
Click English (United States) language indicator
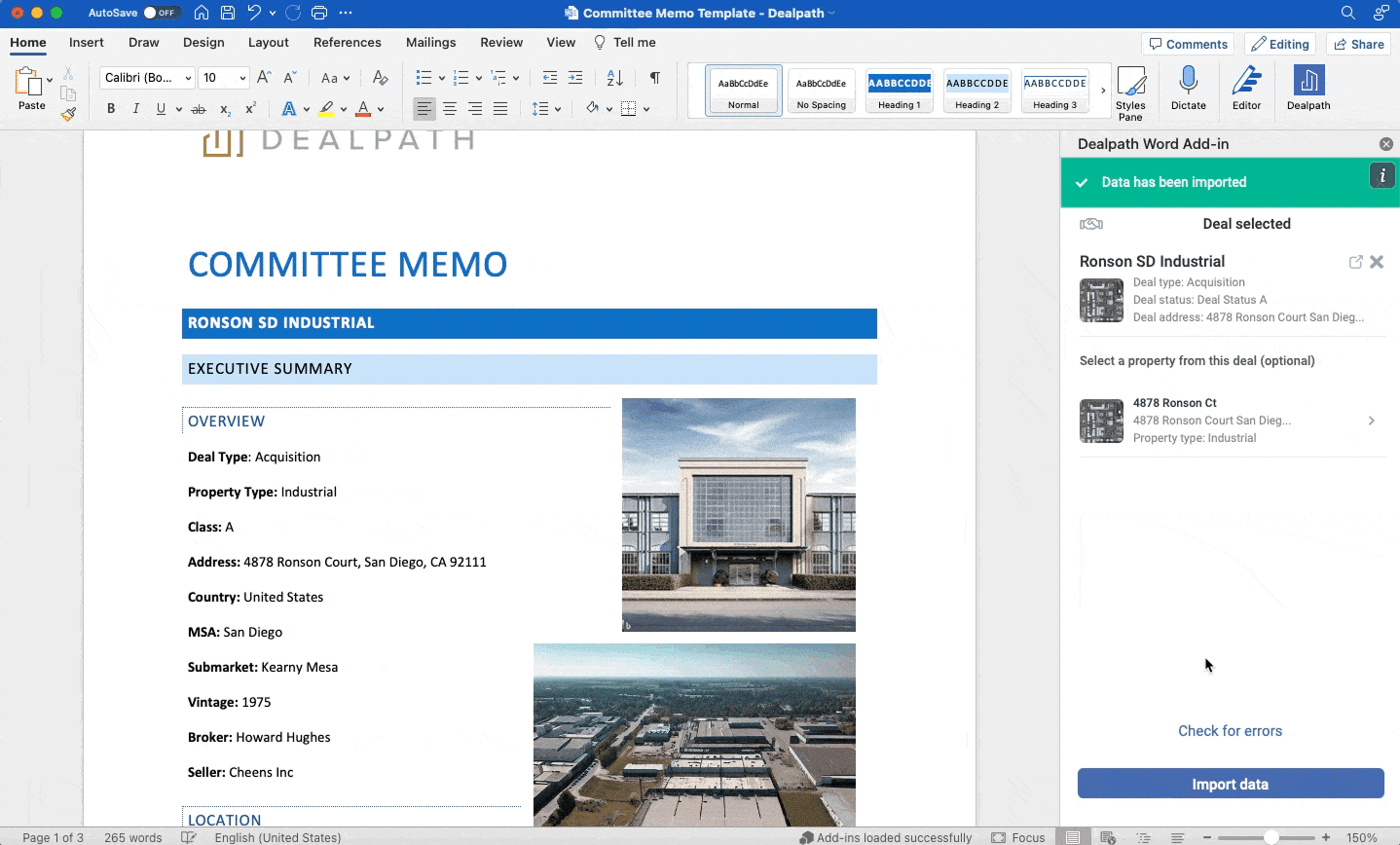(277, 837)
